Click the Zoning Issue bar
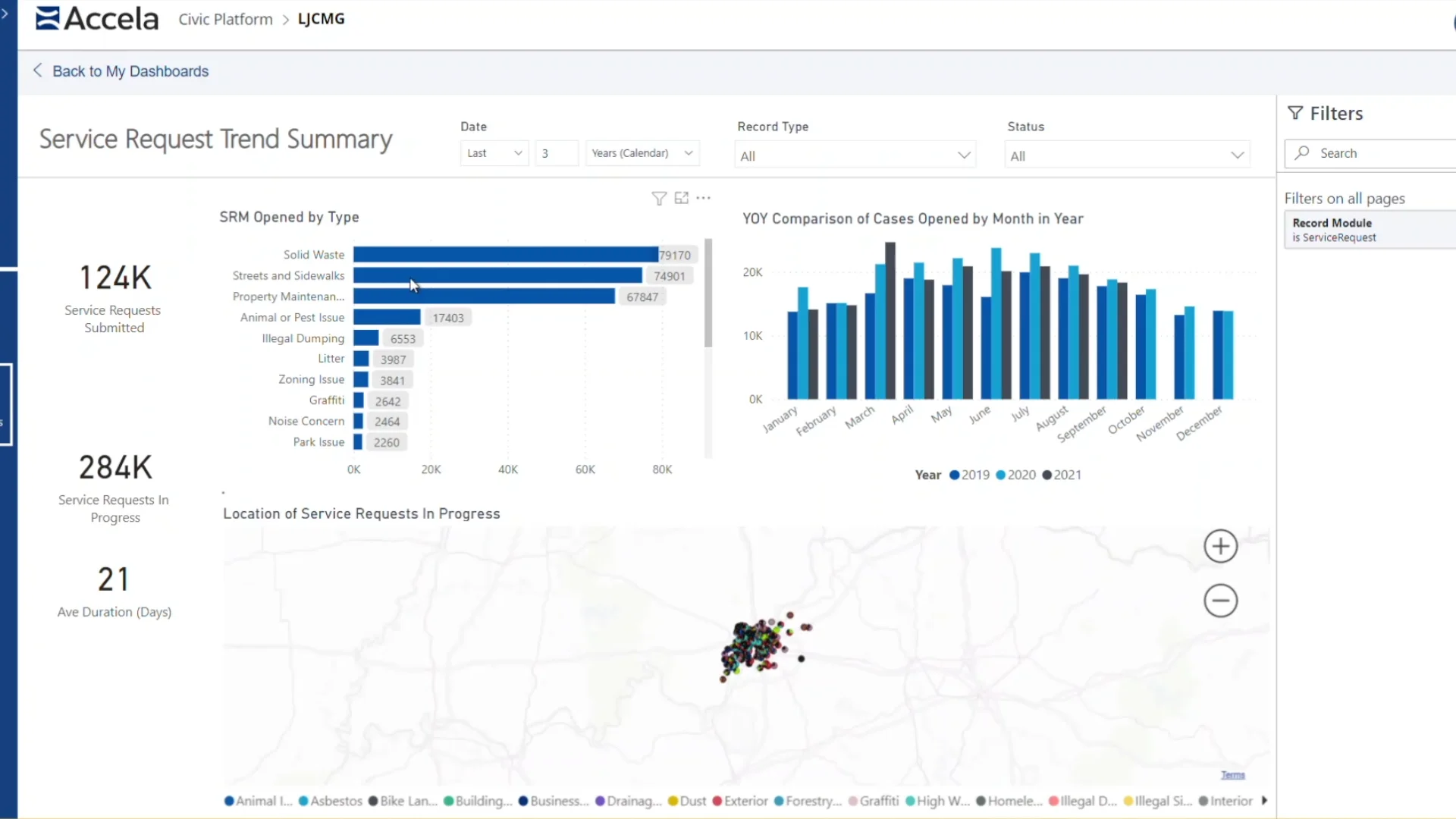 (x=361, y=380)
